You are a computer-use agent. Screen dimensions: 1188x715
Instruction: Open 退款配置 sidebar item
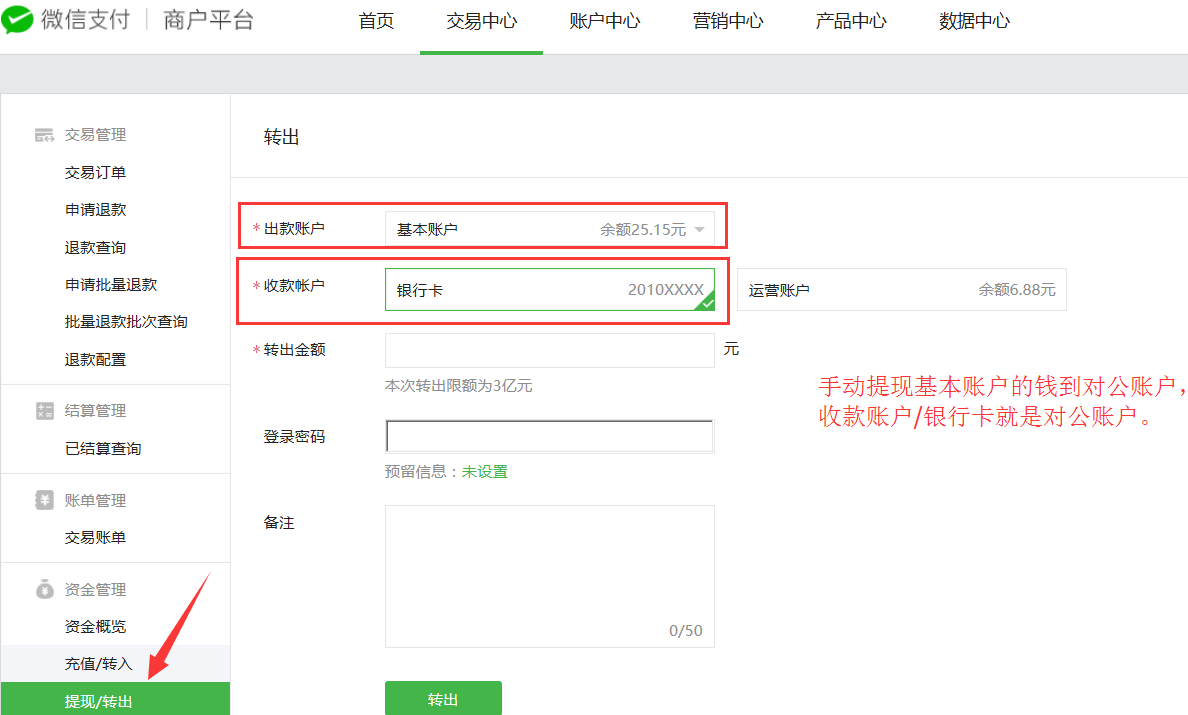tap(95, 360)
